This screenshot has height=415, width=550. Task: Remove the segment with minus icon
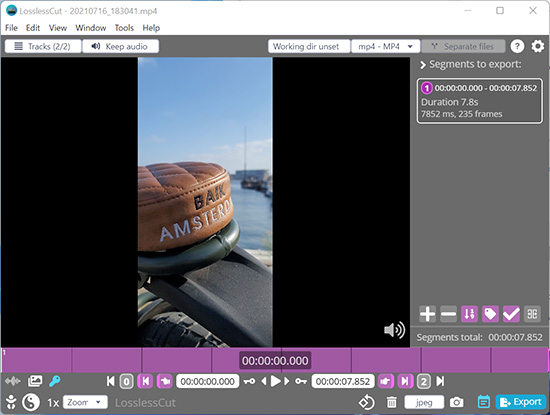448,314
